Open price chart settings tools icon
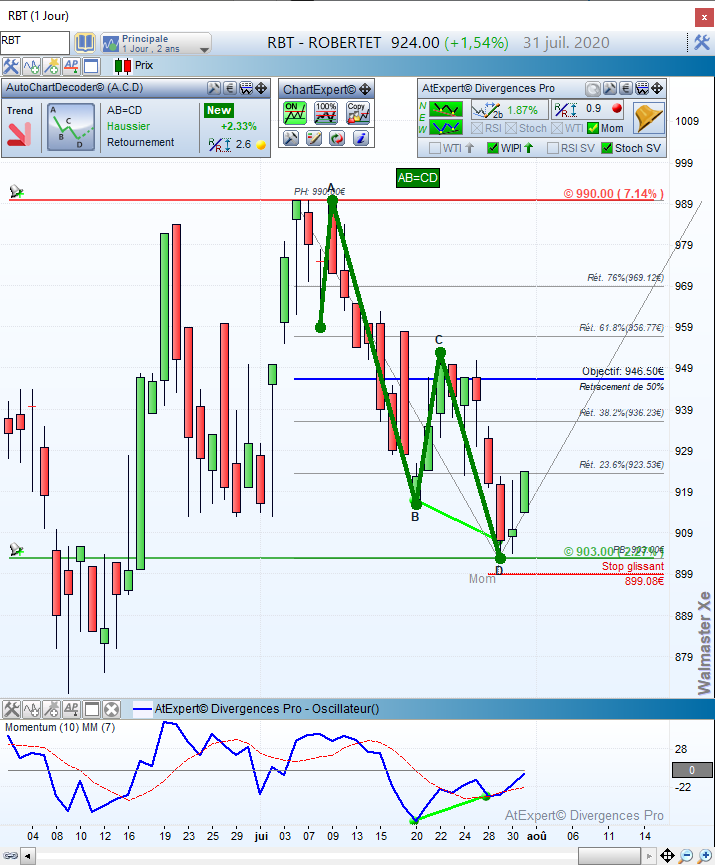 point(10,66)
